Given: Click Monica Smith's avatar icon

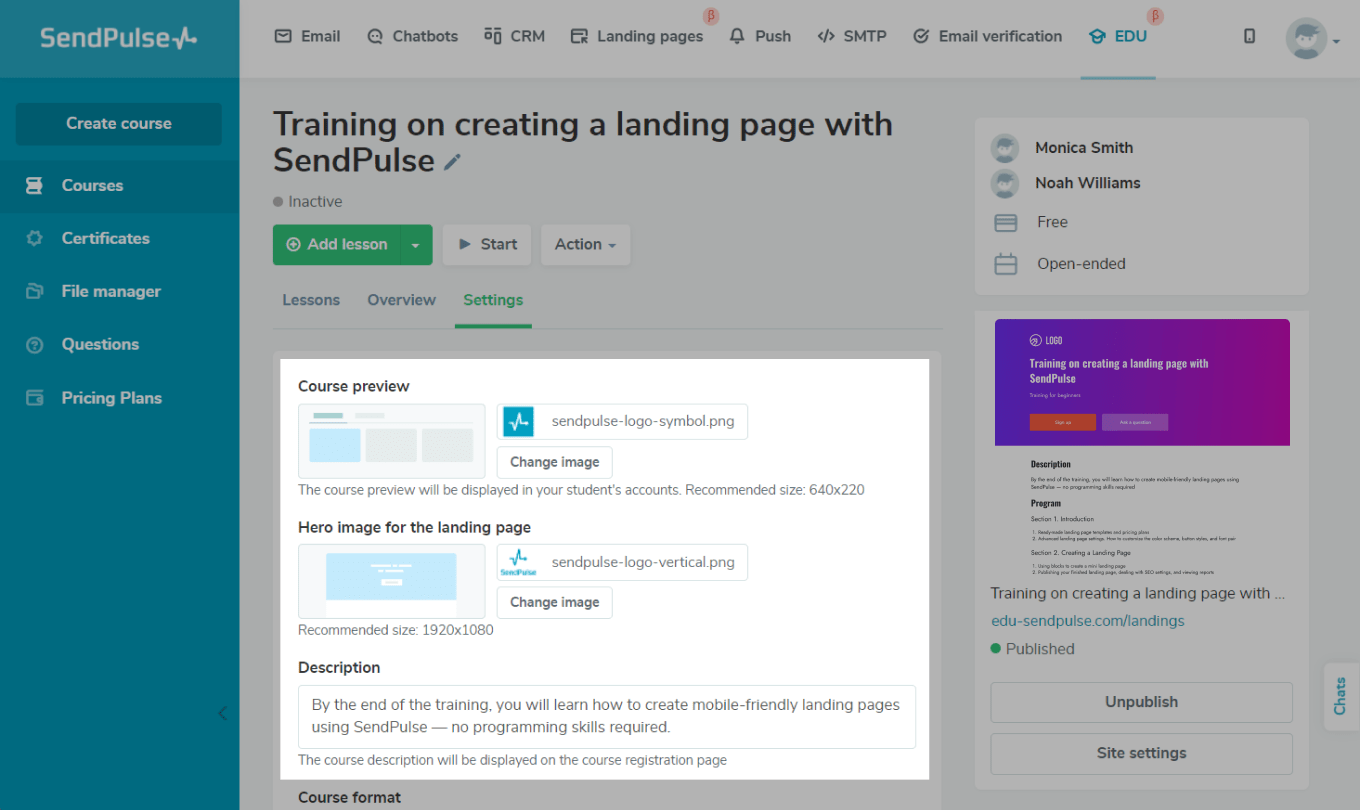Looking at the screenshot, I should click(1005, 148).
